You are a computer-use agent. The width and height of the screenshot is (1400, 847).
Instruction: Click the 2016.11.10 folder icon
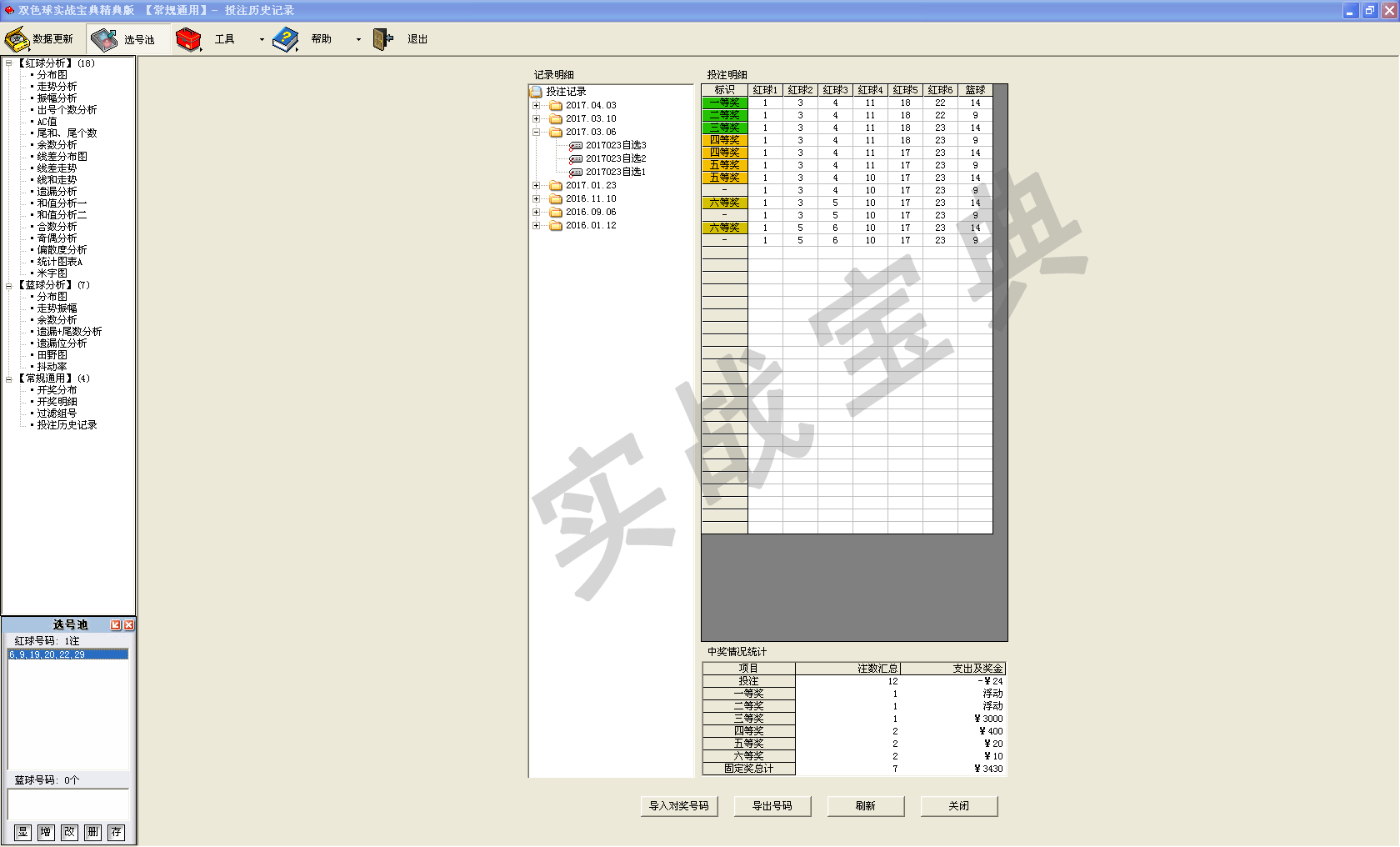tap(556, 199)
